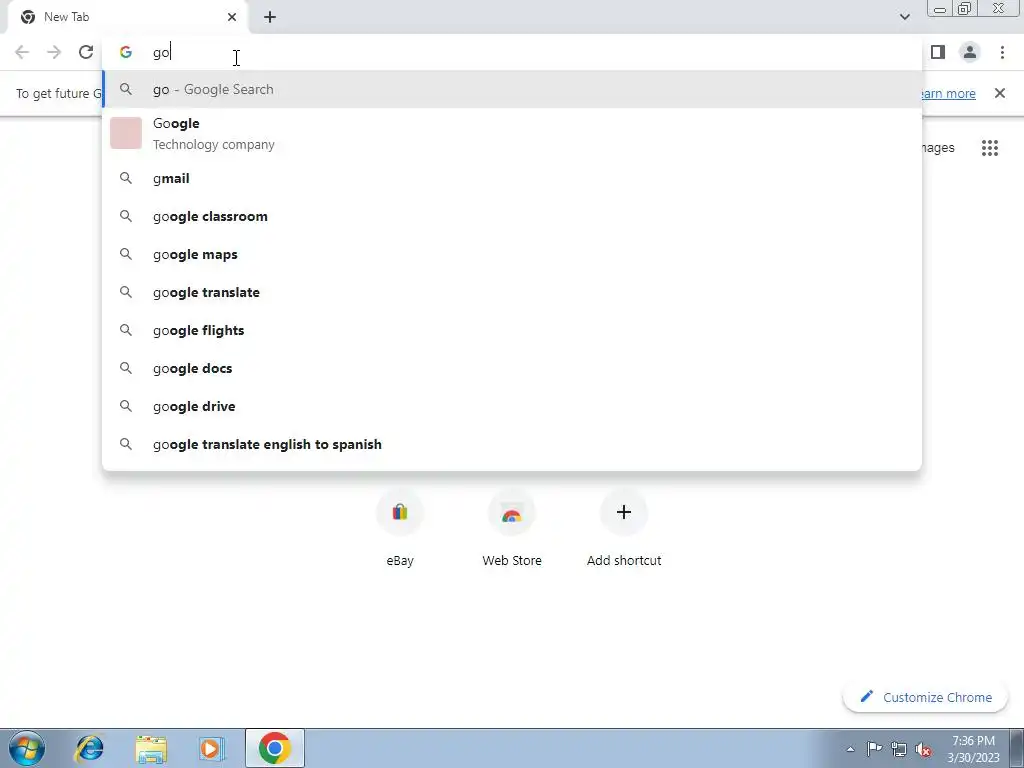Launch Internet Explorer from taskbar
This screenshot has width=1024, height=768.
point(89,748)
